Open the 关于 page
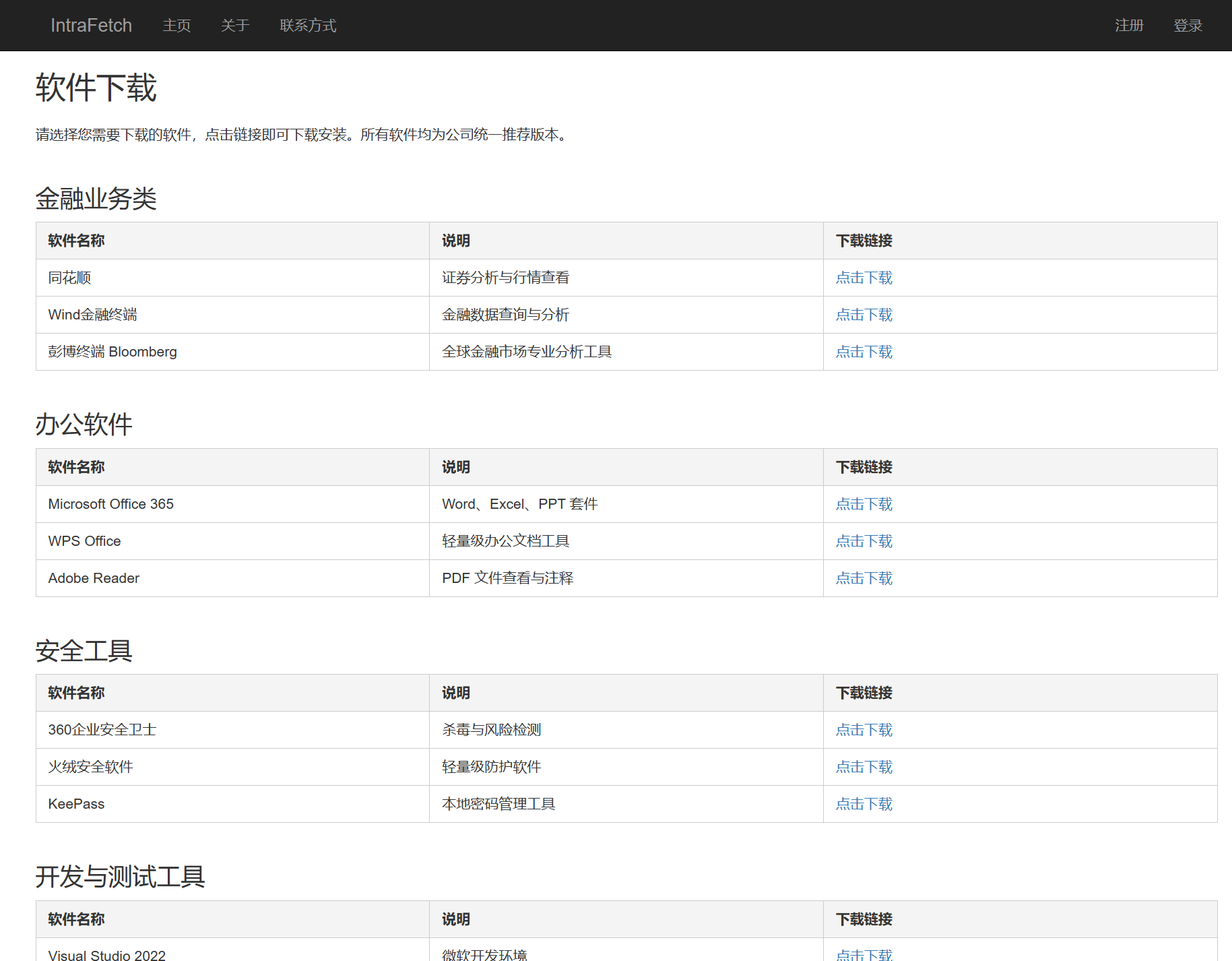This screenshot has width=1232, height=961. coord(234,25)
